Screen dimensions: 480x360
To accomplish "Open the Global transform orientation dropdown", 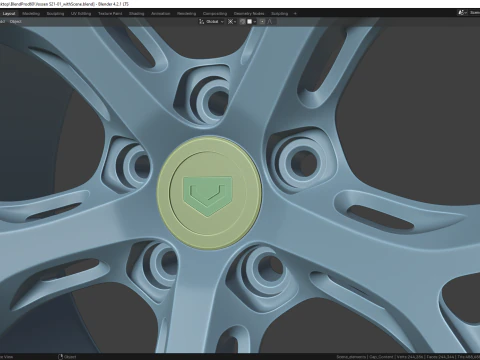I will [212, 22].
